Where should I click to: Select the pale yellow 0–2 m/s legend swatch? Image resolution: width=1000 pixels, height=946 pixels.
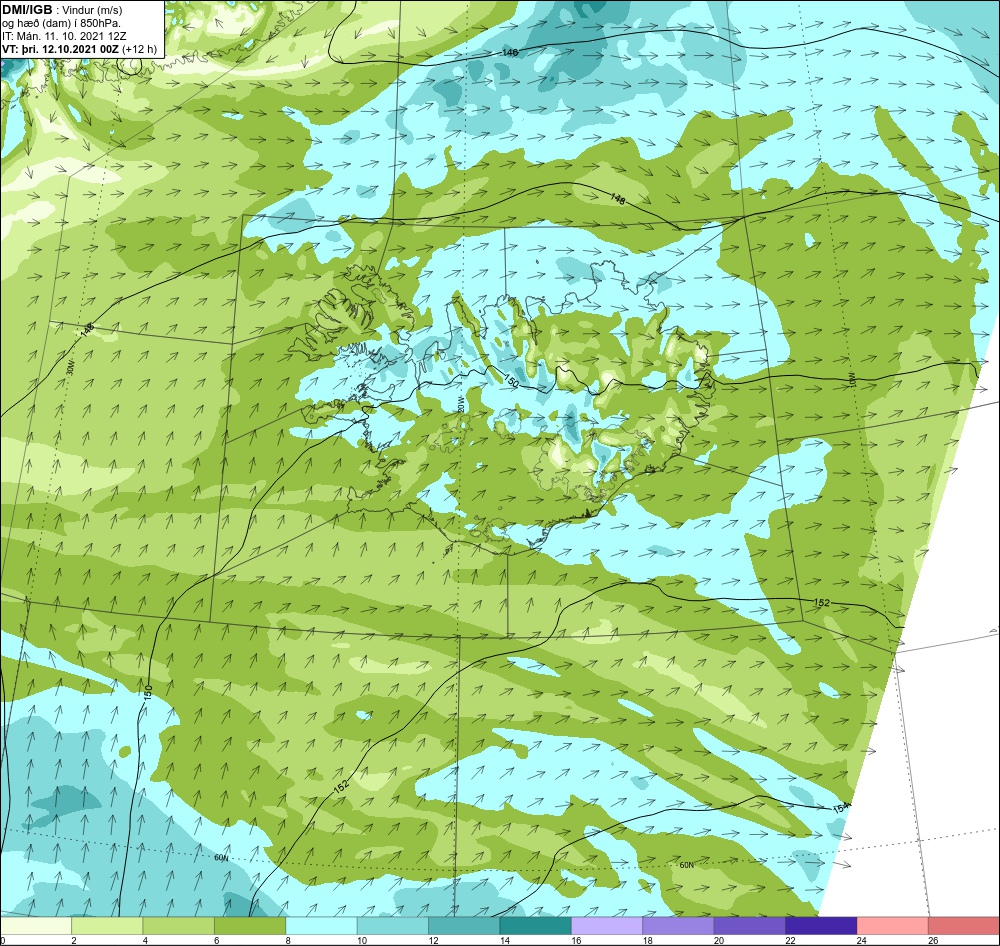[36, 926]
